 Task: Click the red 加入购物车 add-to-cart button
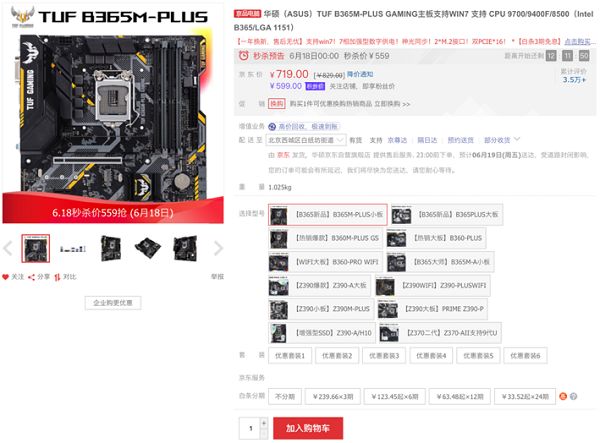point(308,428)
